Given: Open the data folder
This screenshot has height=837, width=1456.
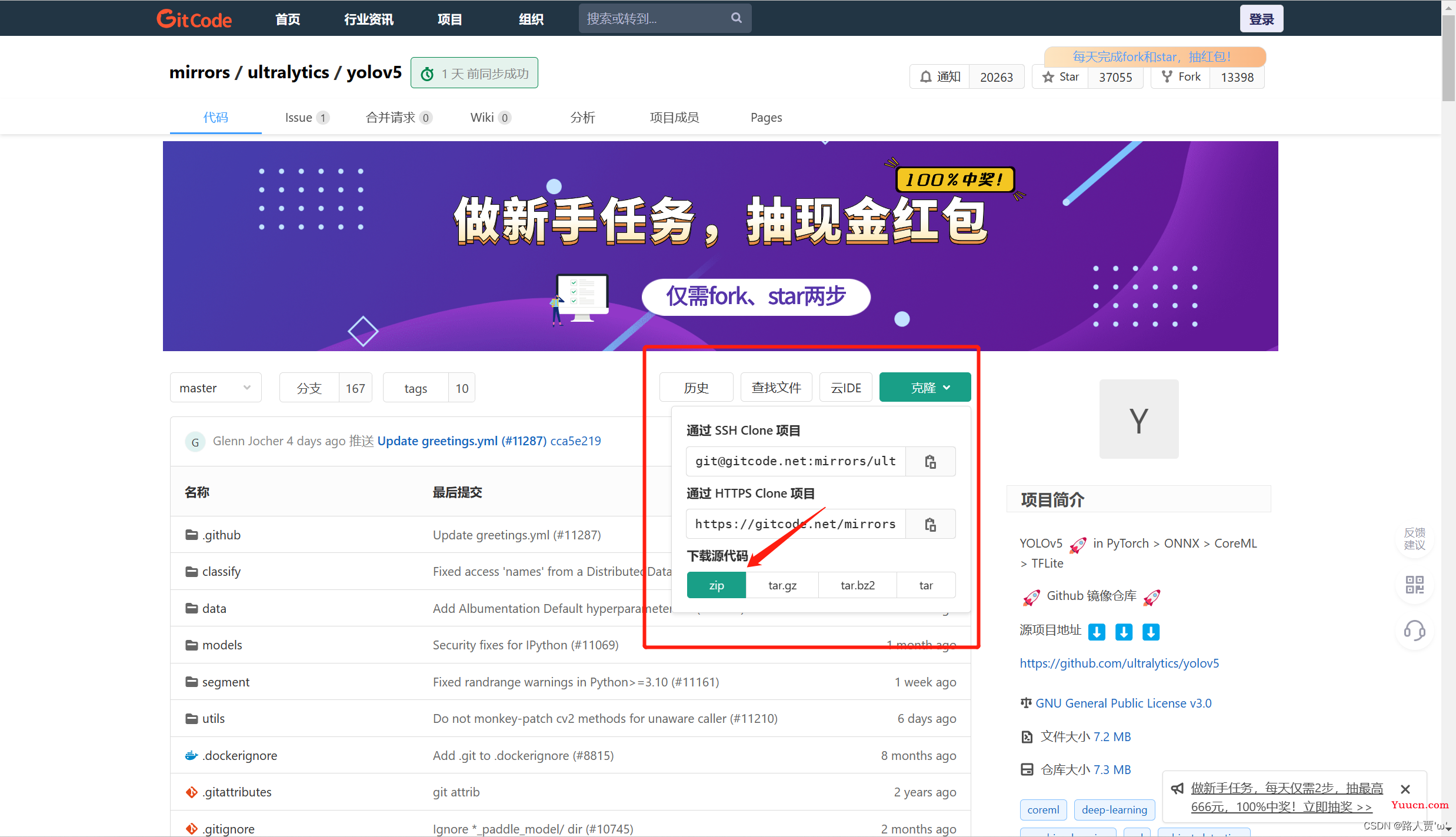Looking at the screenshot, I should click(x=214, y=609).
